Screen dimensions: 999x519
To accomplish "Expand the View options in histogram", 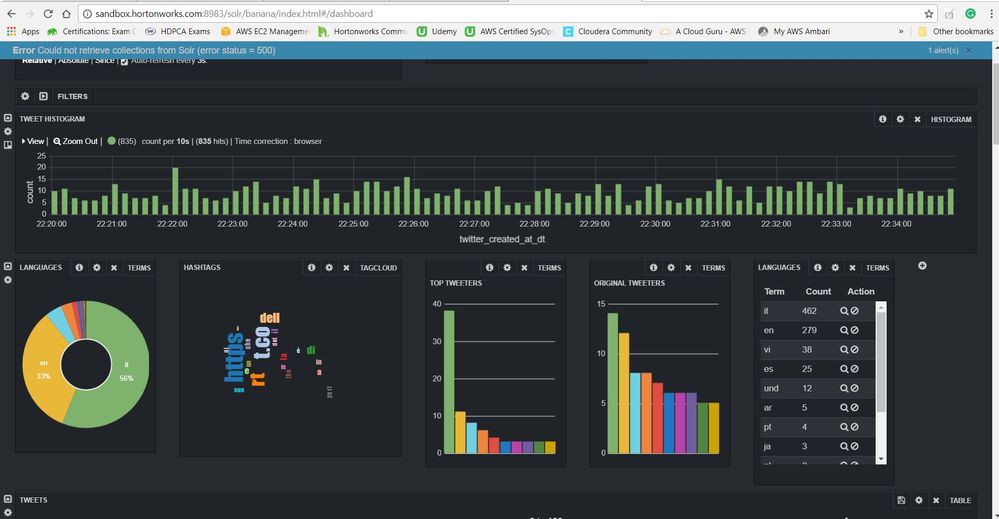I will tap(33, 141).
